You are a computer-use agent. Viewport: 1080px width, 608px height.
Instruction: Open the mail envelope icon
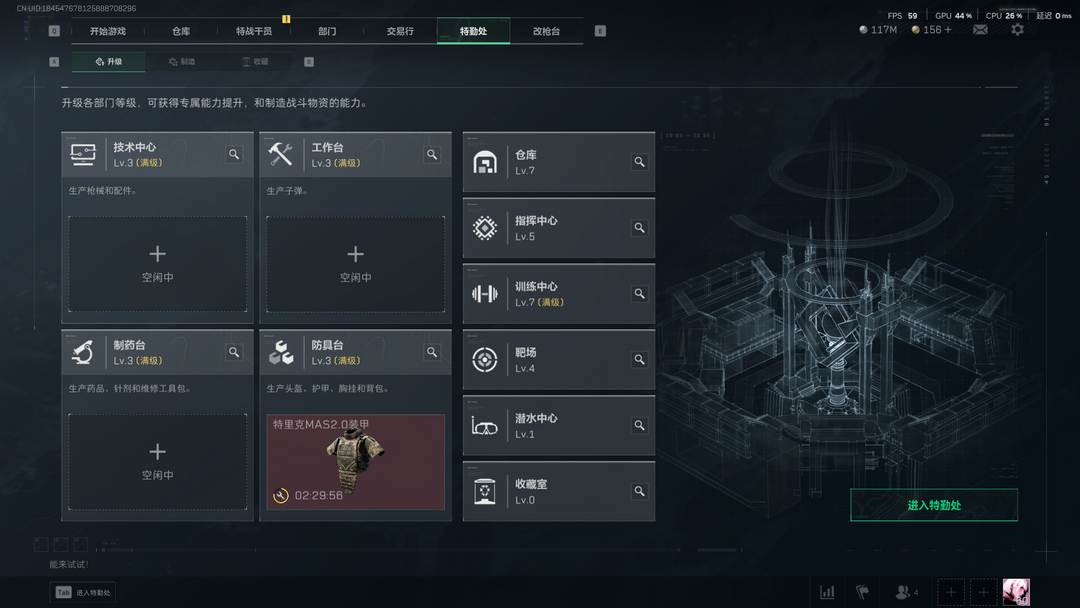tap(980, 30)
